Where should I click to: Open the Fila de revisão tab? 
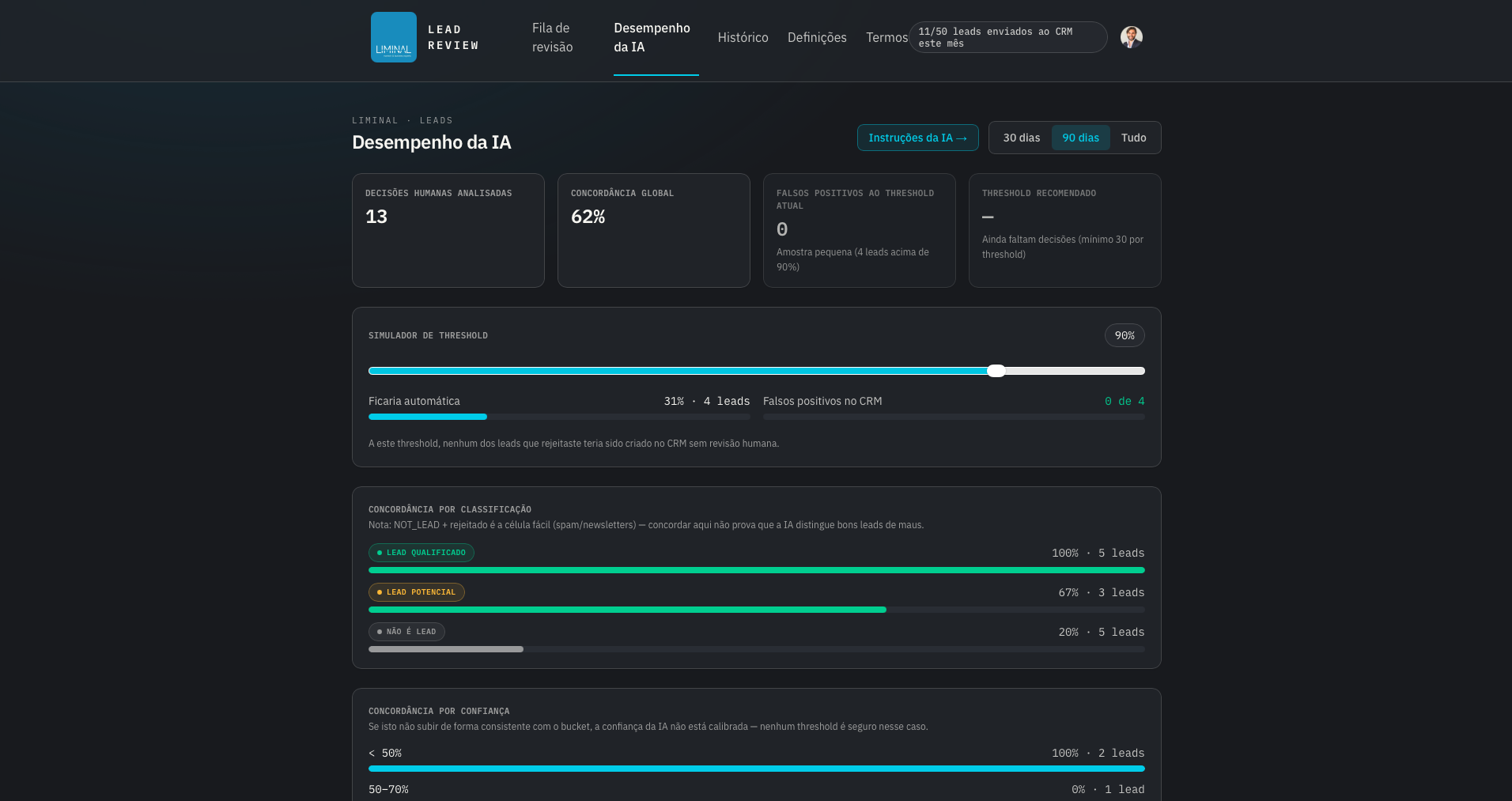(x=552, y=37)
